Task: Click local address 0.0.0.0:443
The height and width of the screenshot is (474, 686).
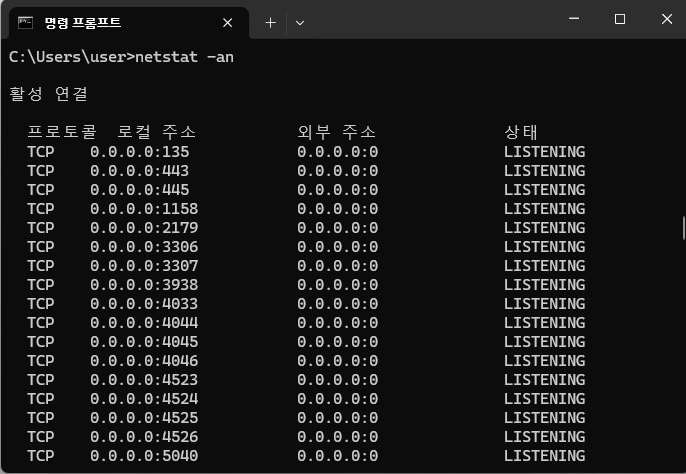Action: (x=140, y=171)
